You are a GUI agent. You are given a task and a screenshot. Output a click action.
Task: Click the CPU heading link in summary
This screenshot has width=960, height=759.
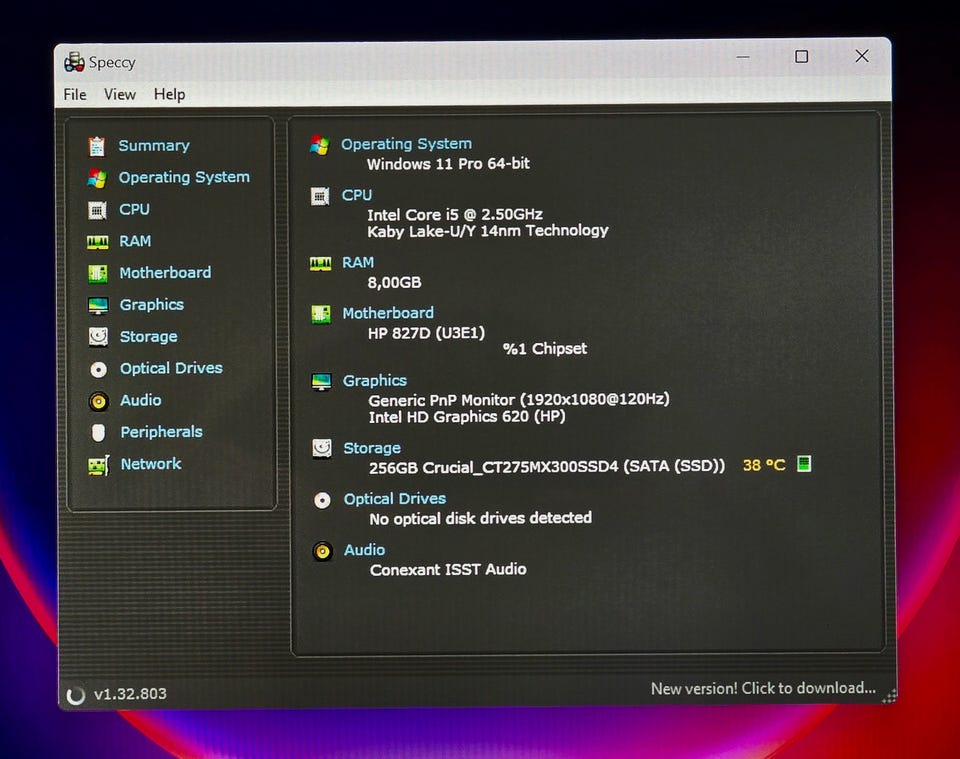click(357, 195)
